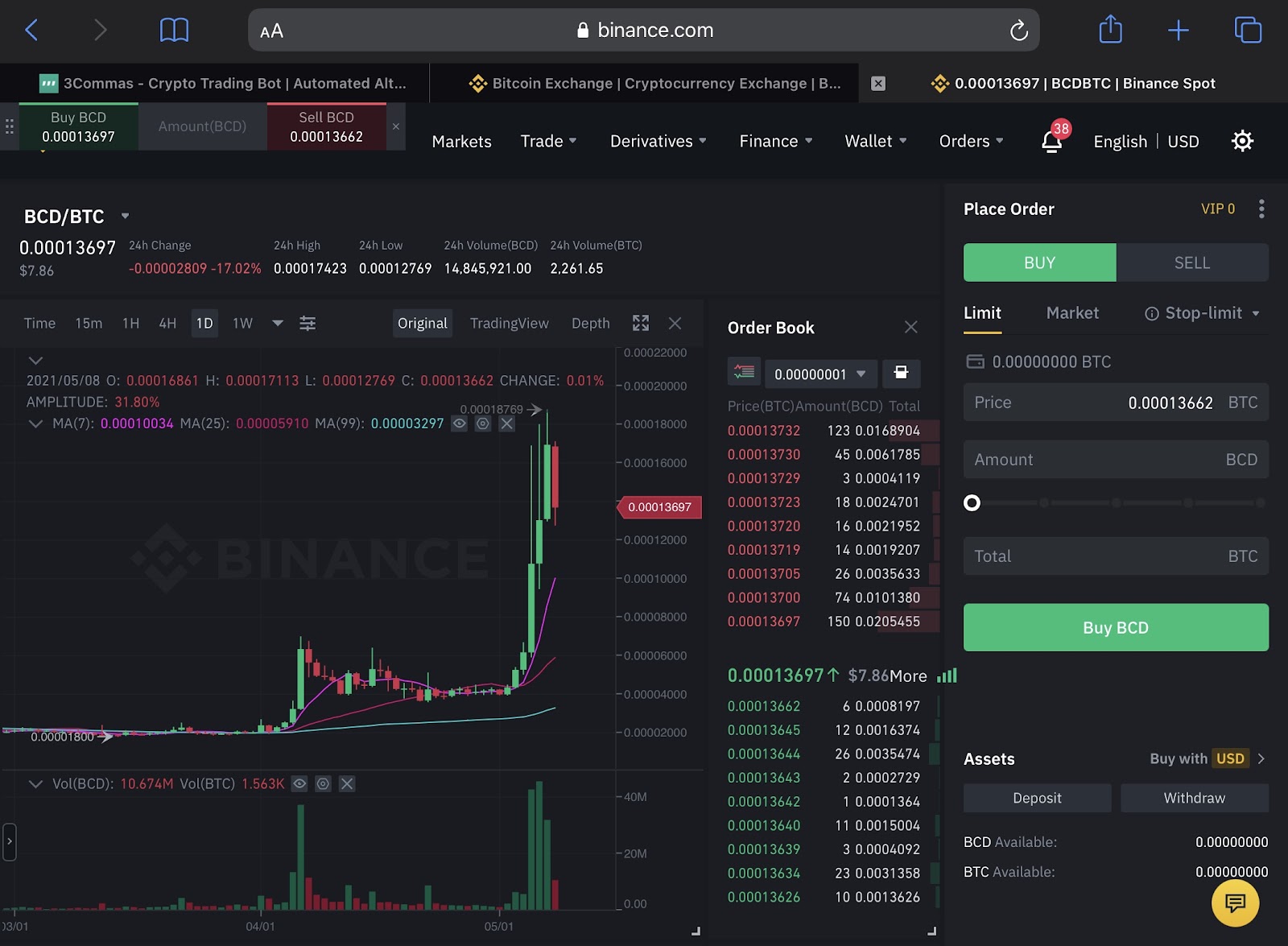Expand chart to fullscreen
The width and height of the screenshot is (1288, 946).
click(641, 324)
